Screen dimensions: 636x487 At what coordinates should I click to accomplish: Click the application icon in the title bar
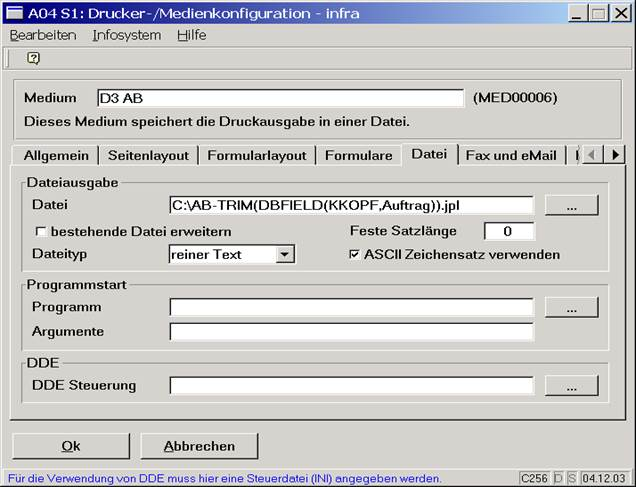14,13
